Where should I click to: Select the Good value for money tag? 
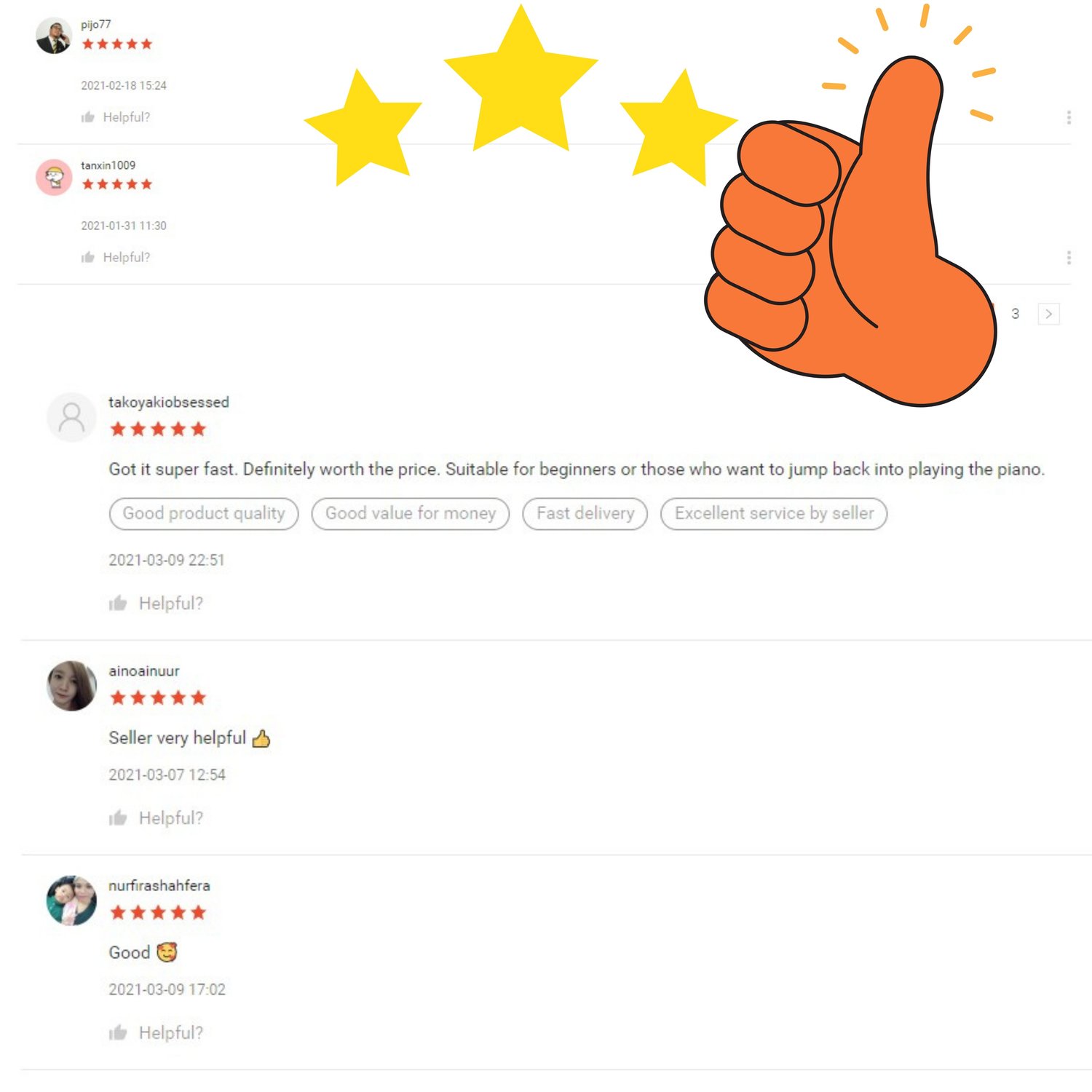pyautogui.click(x=411, y=513)
